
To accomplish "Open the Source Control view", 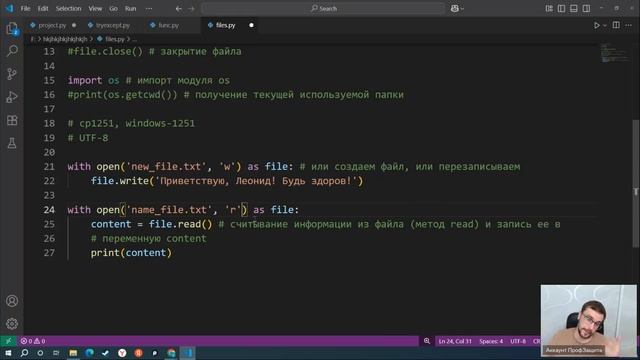I will tap(12, 74).
